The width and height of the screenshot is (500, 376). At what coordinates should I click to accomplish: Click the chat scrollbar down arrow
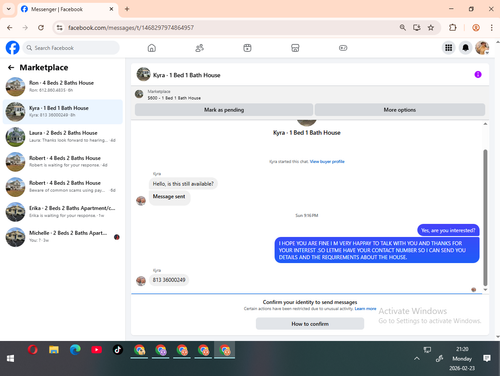(485, 290)
